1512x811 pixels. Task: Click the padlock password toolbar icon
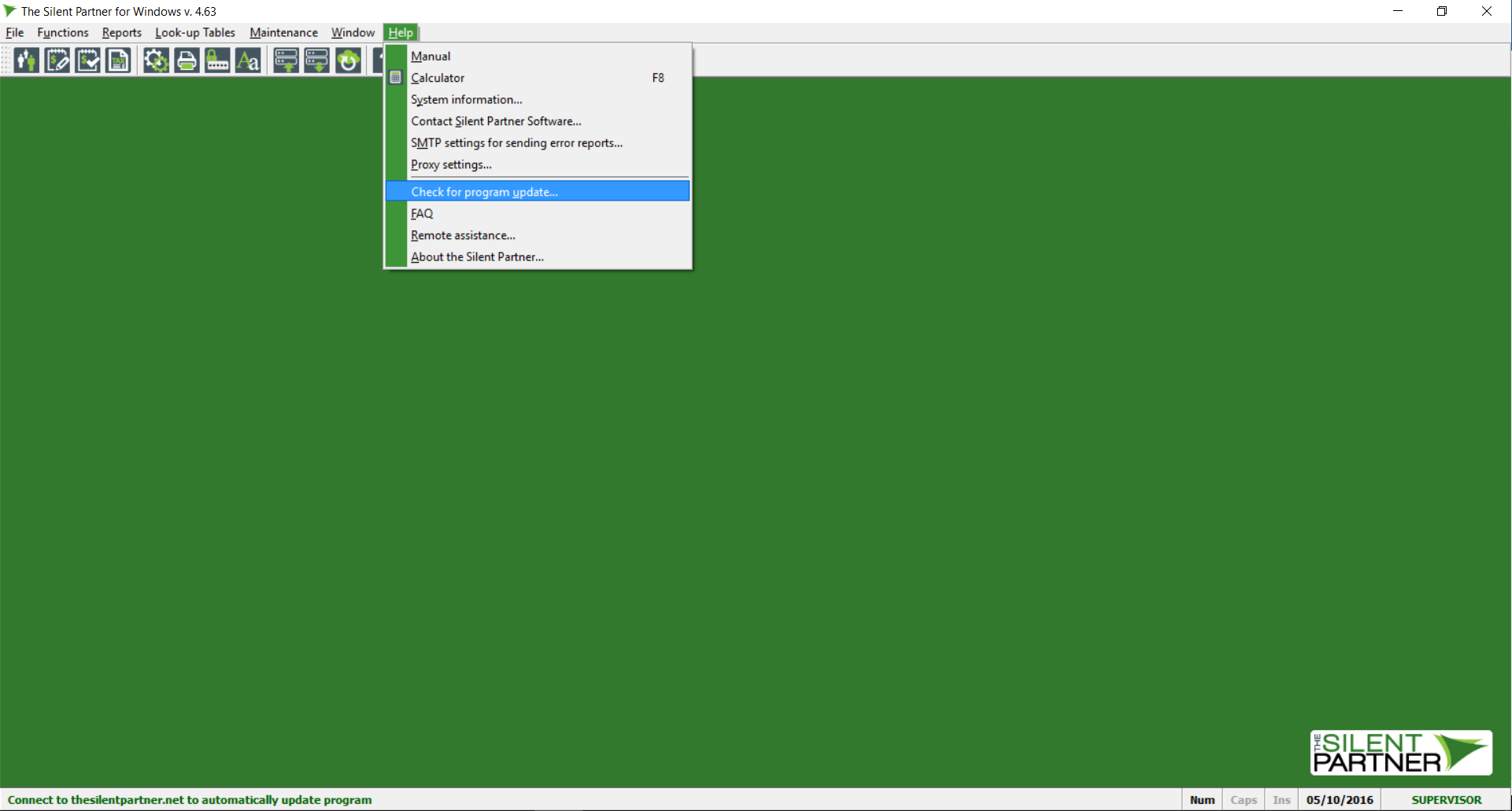pyautogui.click(x=217, y=61)
